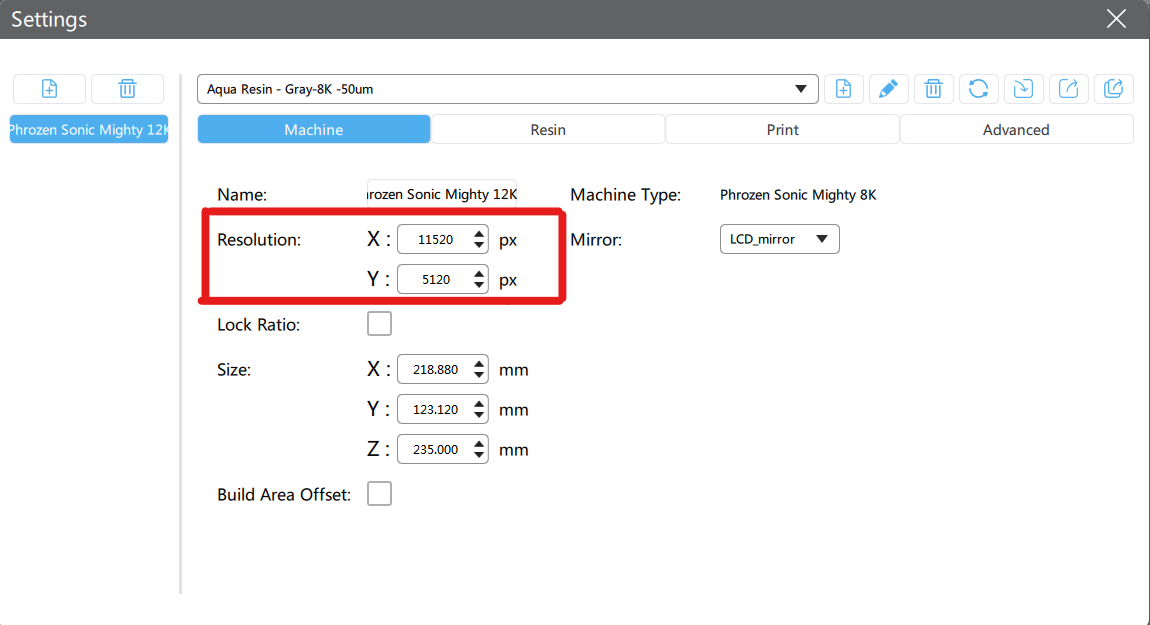Open the Print tab
Screen dimensions: 1150x625
(x=783, y=130)
